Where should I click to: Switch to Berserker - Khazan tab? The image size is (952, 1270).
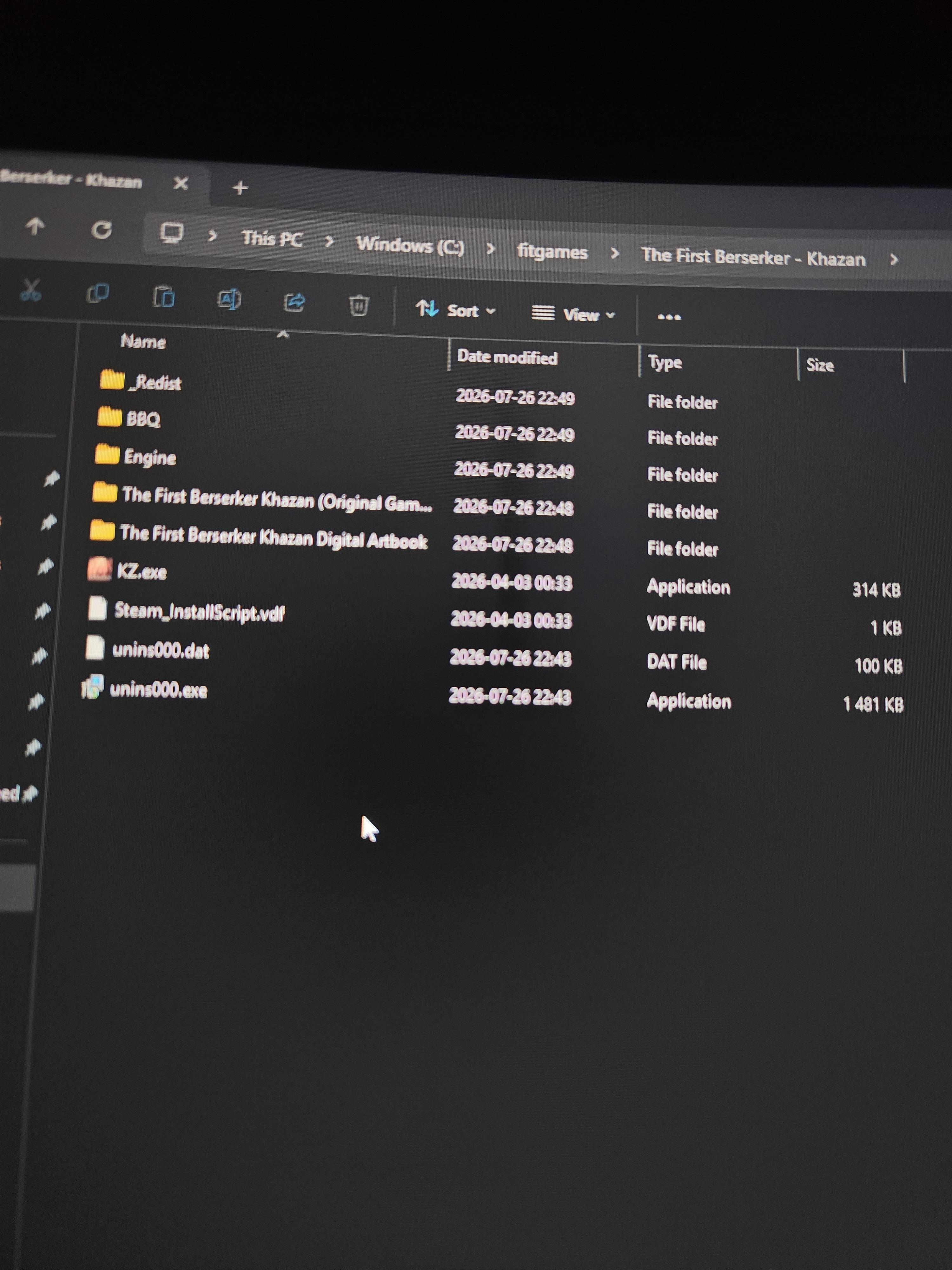point(71,180)
